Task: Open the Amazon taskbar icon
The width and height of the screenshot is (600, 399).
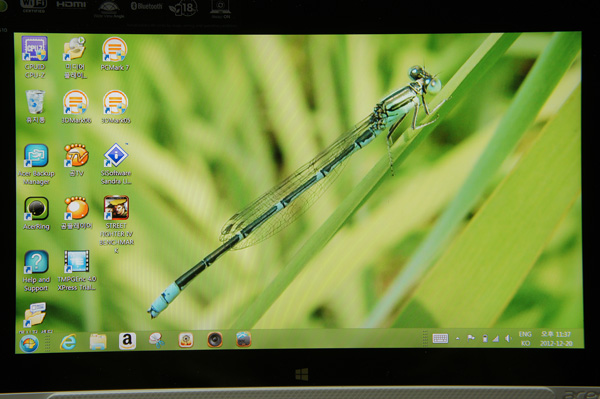Action: [127, 340]
